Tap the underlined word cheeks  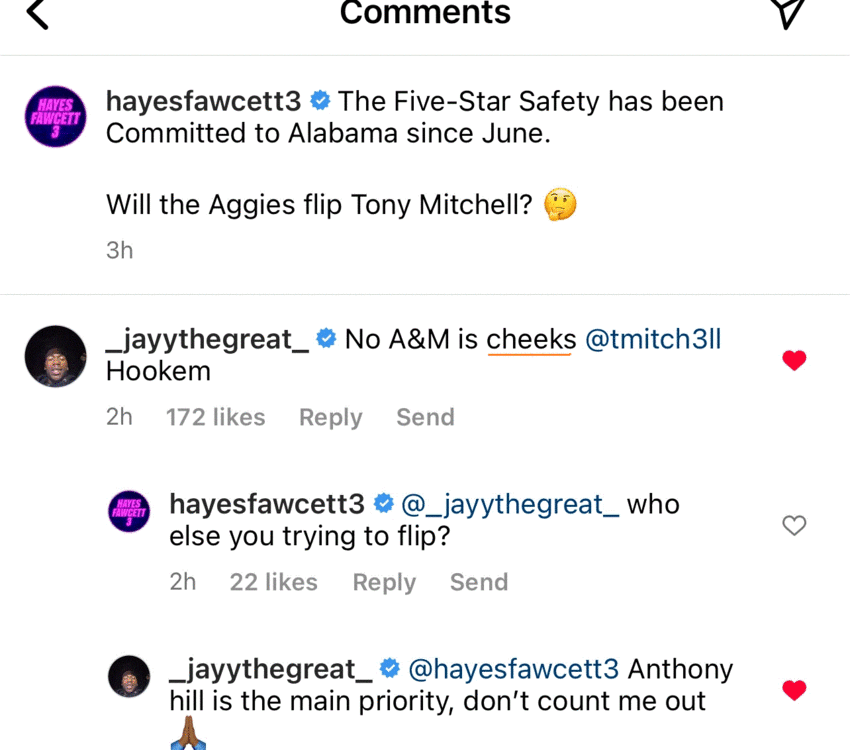(530, 339)
